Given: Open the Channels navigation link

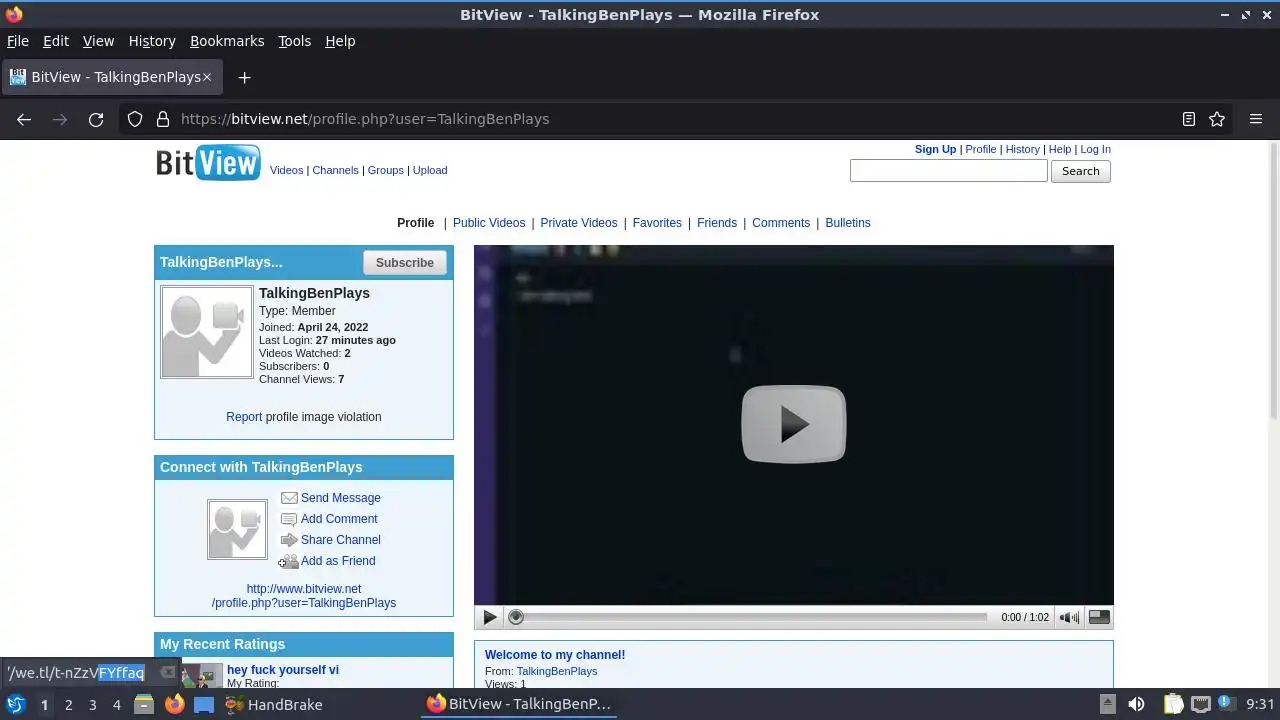Looking at the screenshot, I should pyautogui.click(x=335, y=170).
